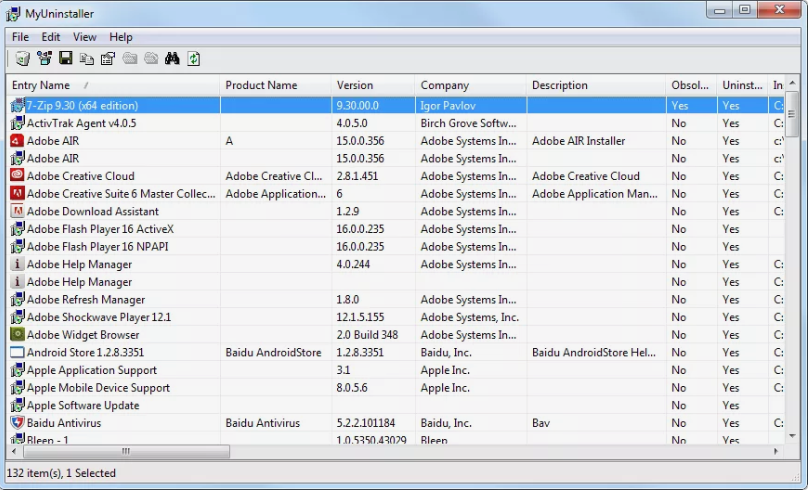Click the Baidu AndroidStore Hel... description cell
Image resolution: width=812 pixels, height=490 pixels.
pos(593,353)
